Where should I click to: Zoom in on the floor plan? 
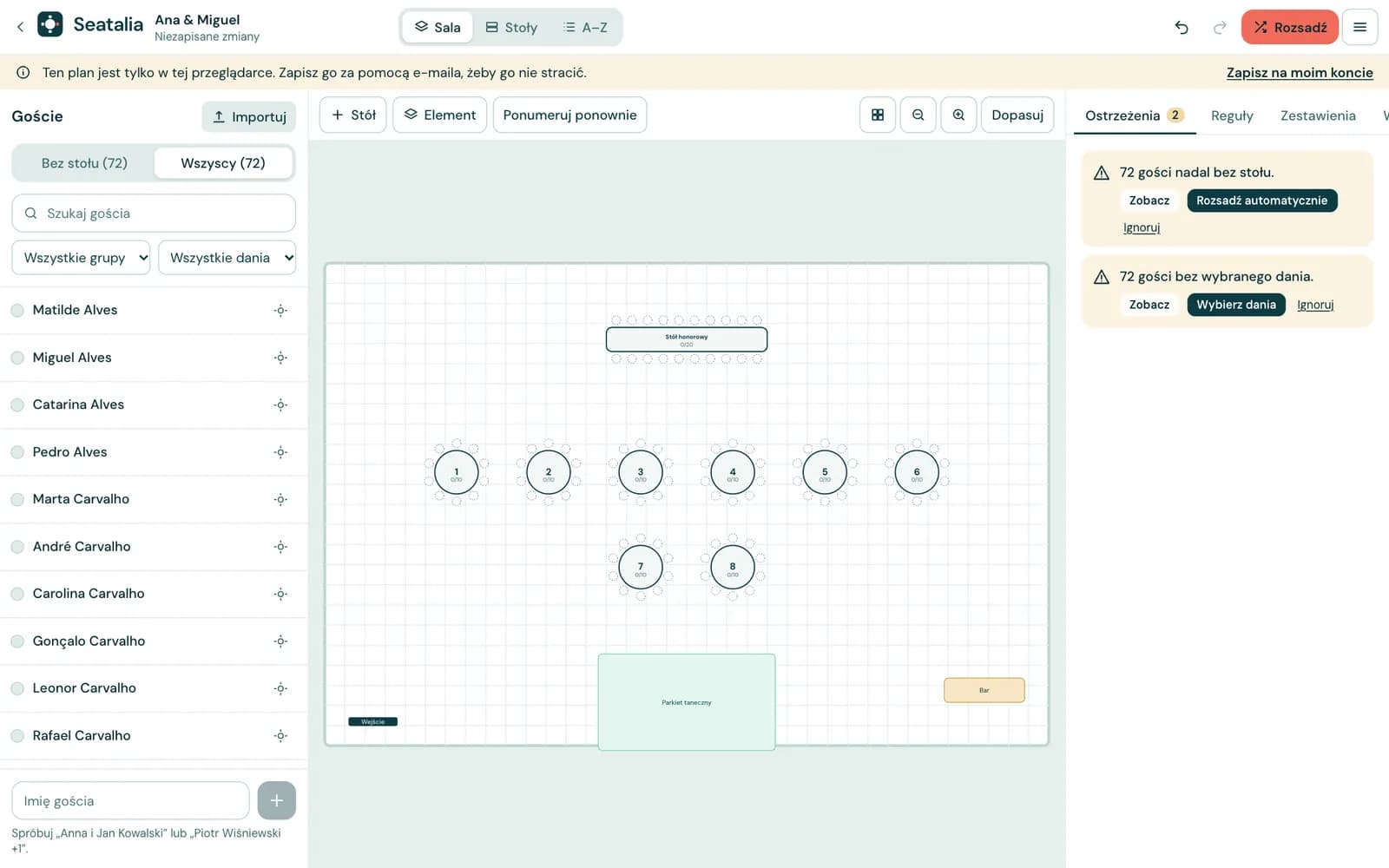point(958,115)
